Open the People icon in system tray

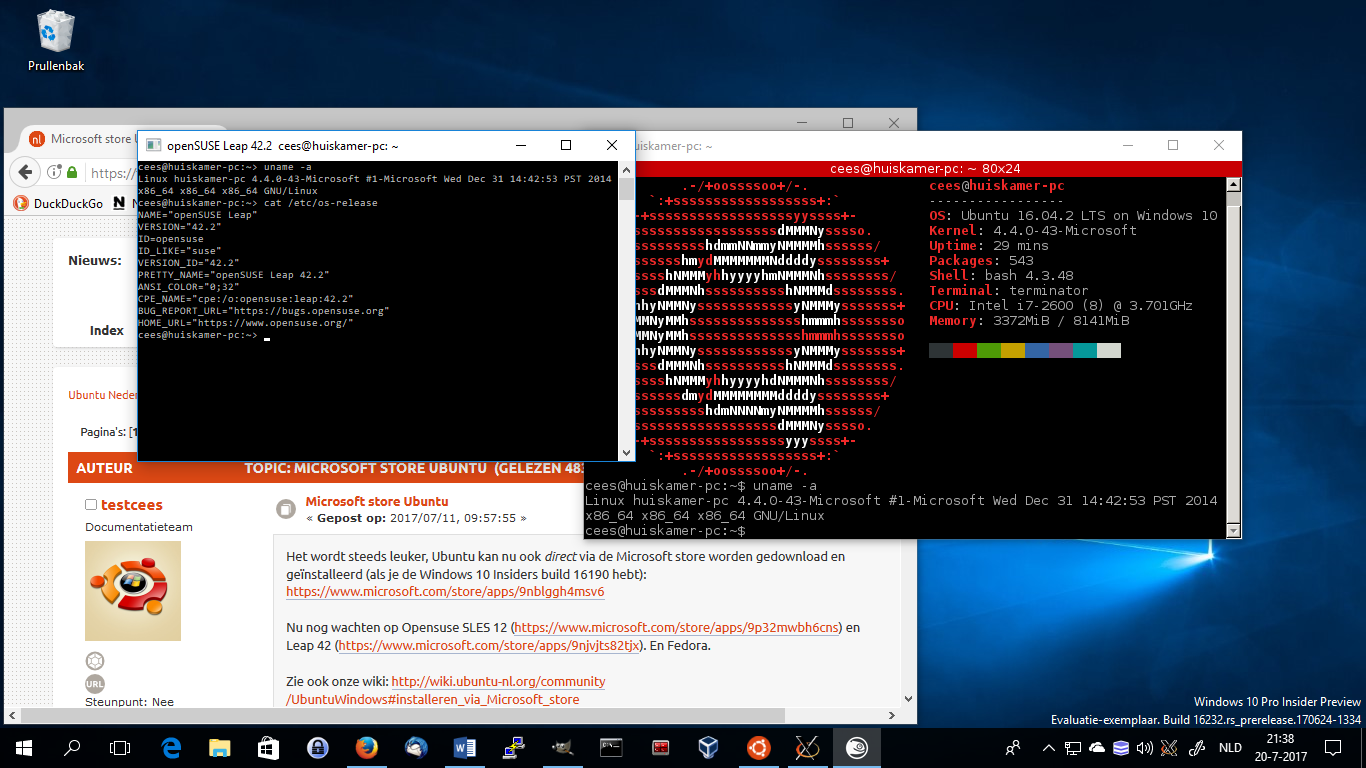[x=1013, y=747]
